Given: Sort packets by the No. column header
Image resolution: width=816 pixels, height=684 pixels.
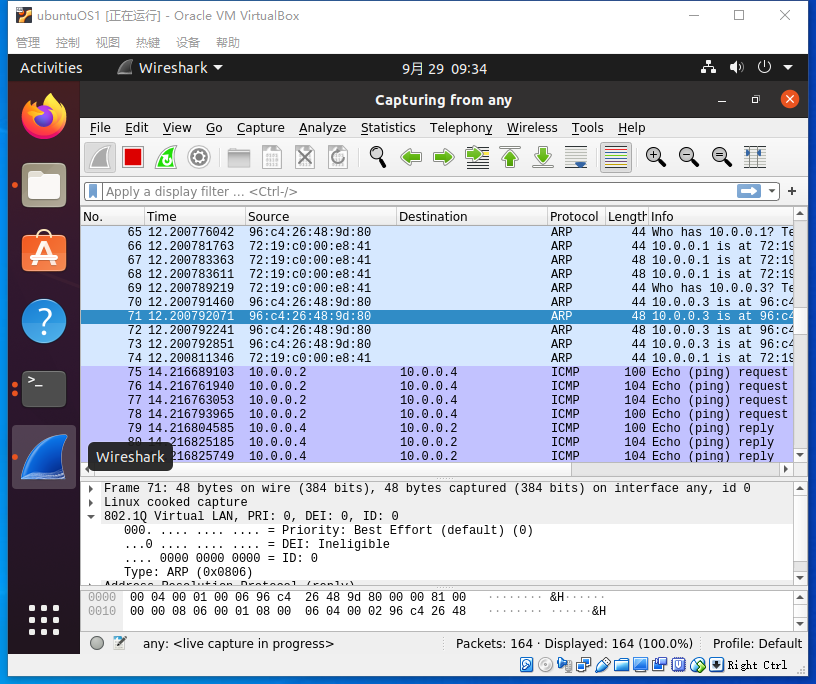Looking at the screenshot, I should (112, 217).
